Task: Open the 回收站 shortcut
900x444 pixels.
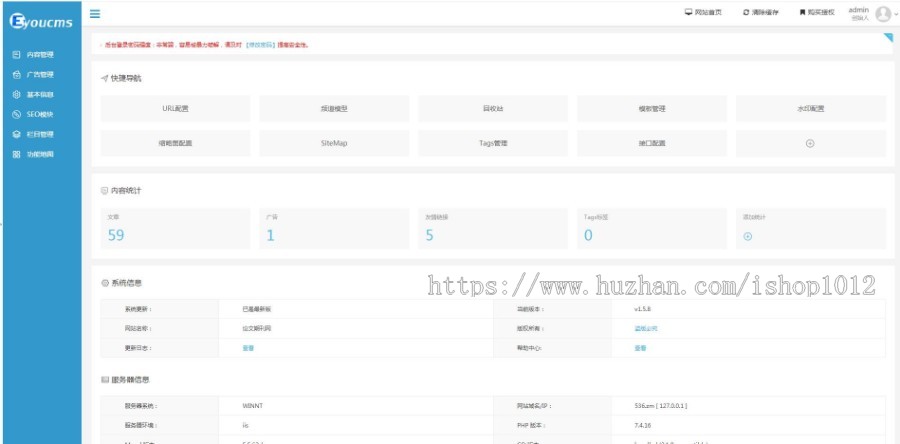Action: pos(493,108)
